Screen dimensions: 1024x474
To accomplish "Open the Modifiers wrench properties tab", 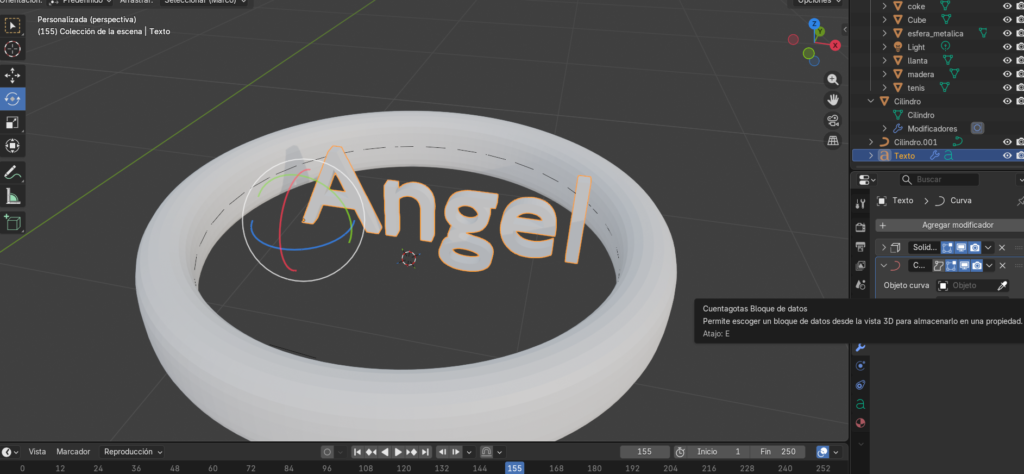I will coord(860,347).
